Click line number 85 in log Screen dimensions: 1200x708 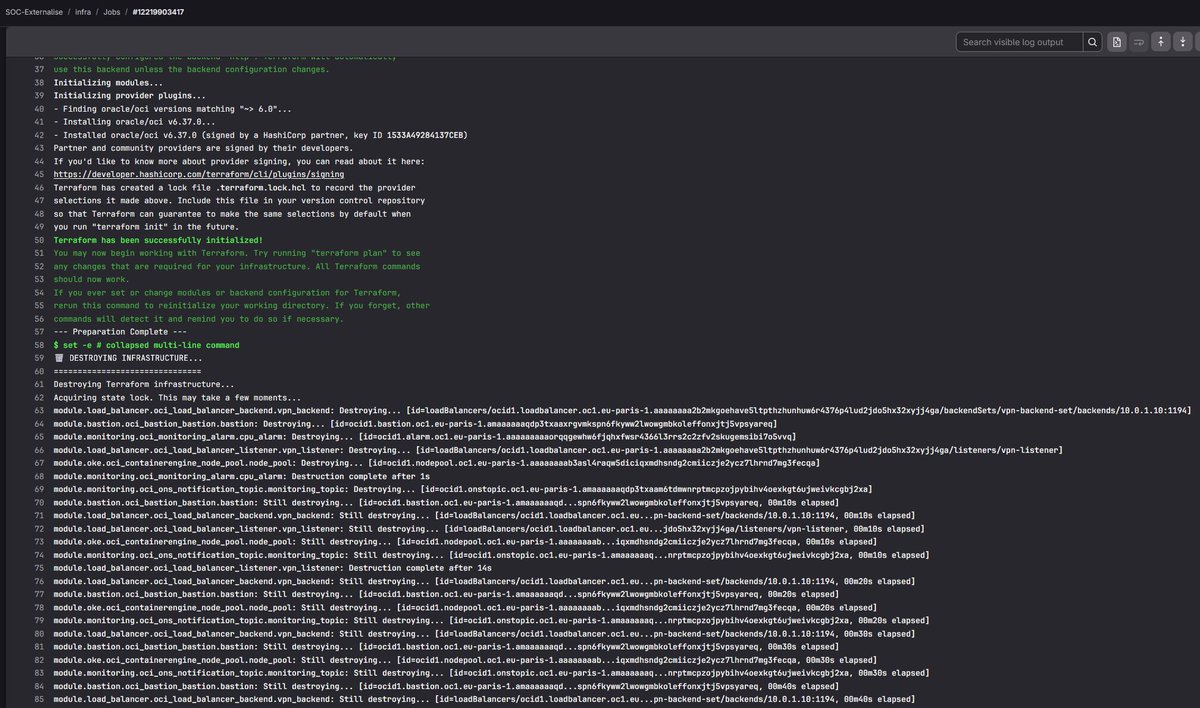coord(40,699)
